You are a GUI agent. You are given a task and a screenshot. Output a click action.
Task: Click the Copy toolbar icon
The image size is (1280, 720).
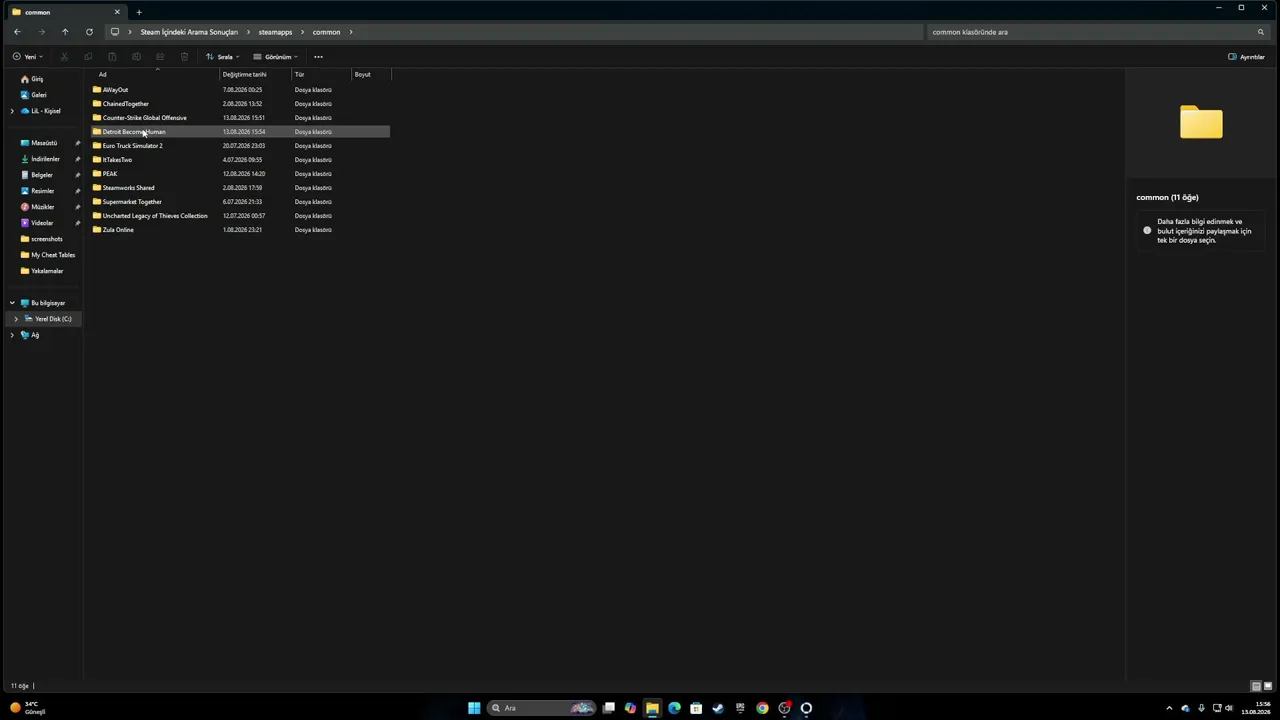coord(88,57)
